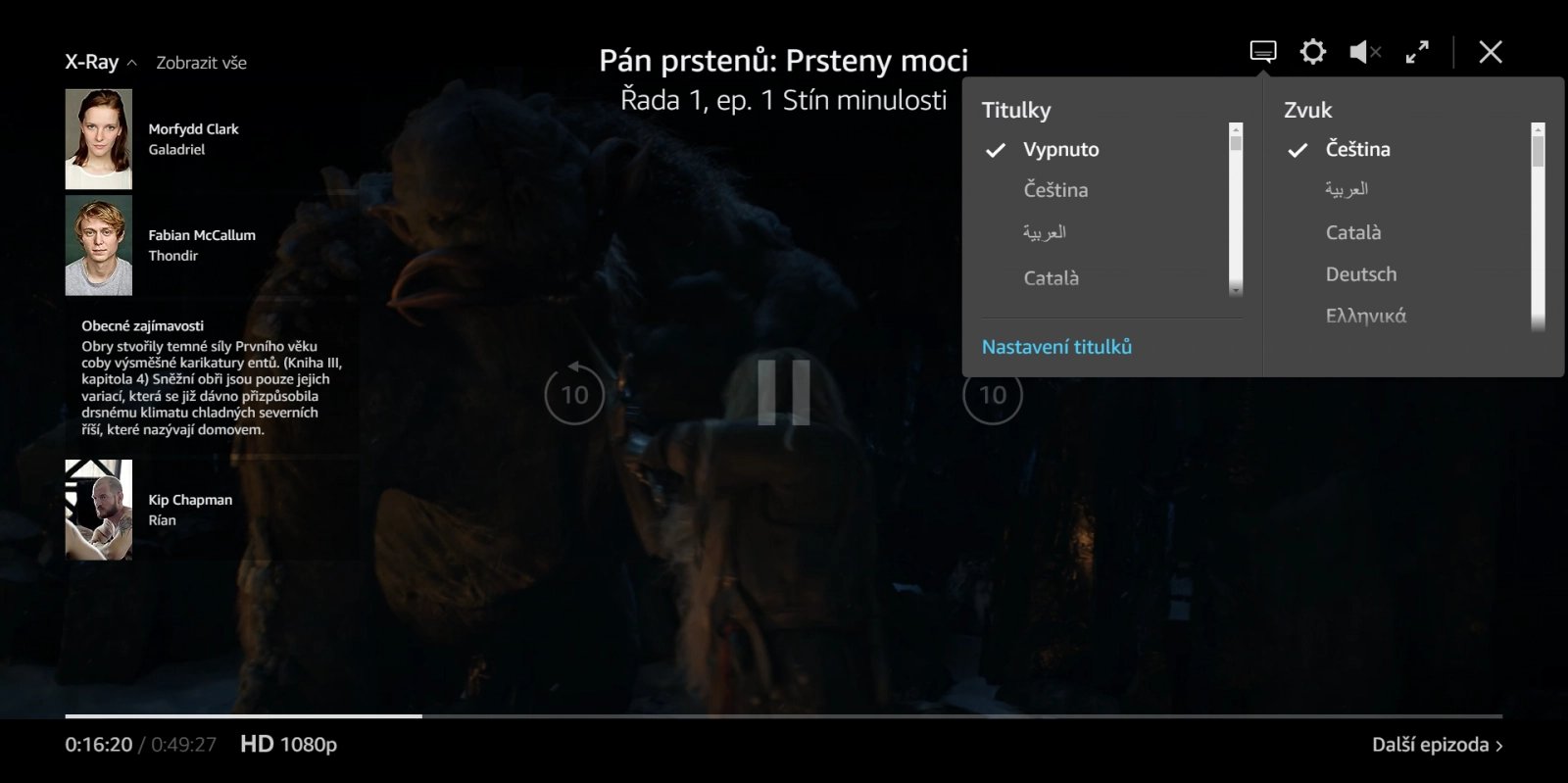This screenshot has width=1568, height=783.
Task: Select Čeština subtitles option
Action: (1055, 190)
